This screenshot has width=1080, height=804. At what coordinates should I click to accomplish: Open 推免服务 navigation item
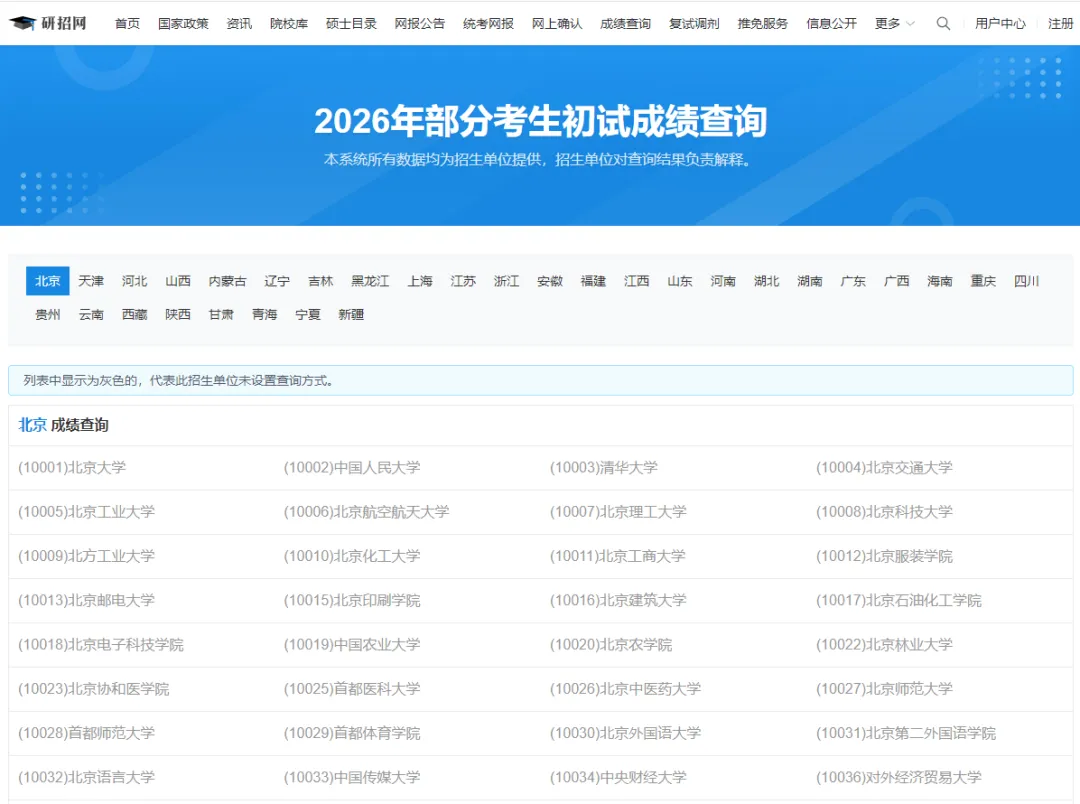click(x=762, y=23)
